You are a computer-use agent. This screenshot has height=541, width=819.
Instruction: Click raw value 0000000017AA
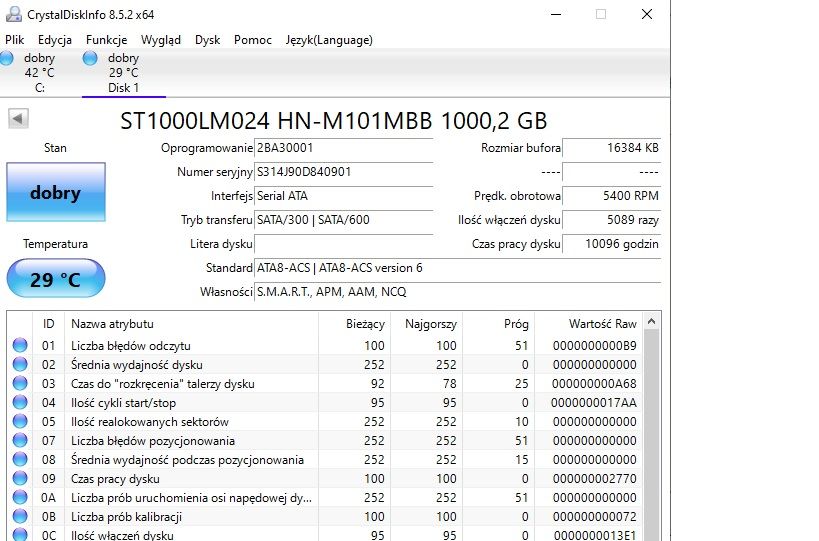point(594,402)
